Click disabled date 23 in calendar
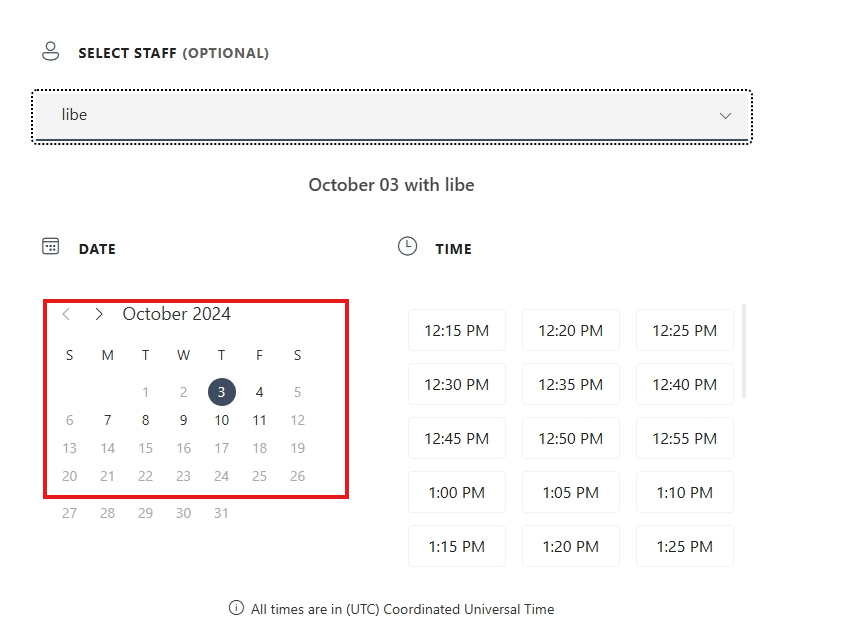Image resolution: width=856 pixels, height=629 pixels. (x=183, y=476)
